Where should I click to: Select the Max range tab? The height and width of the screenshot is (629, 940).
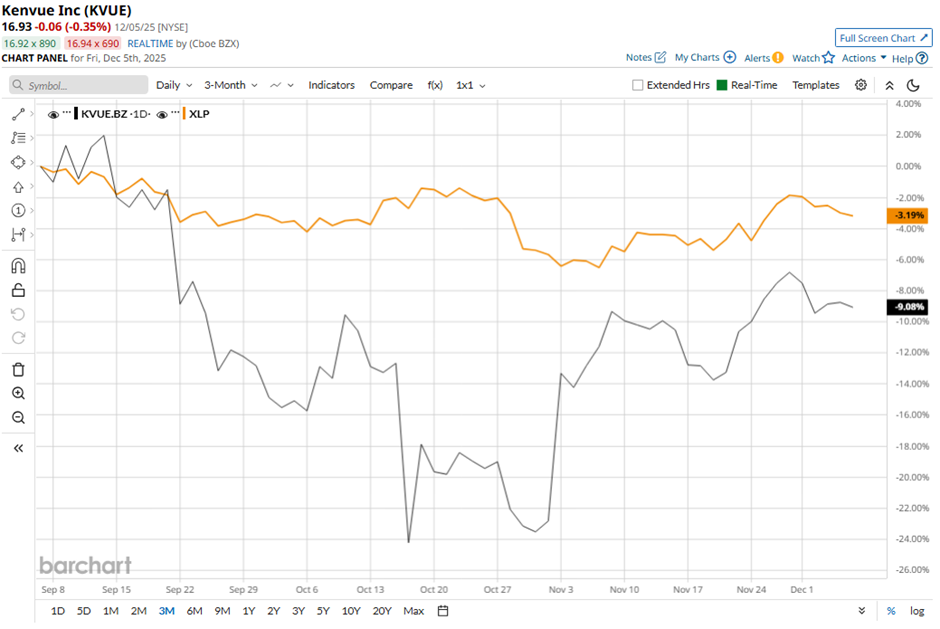point(414,611)
